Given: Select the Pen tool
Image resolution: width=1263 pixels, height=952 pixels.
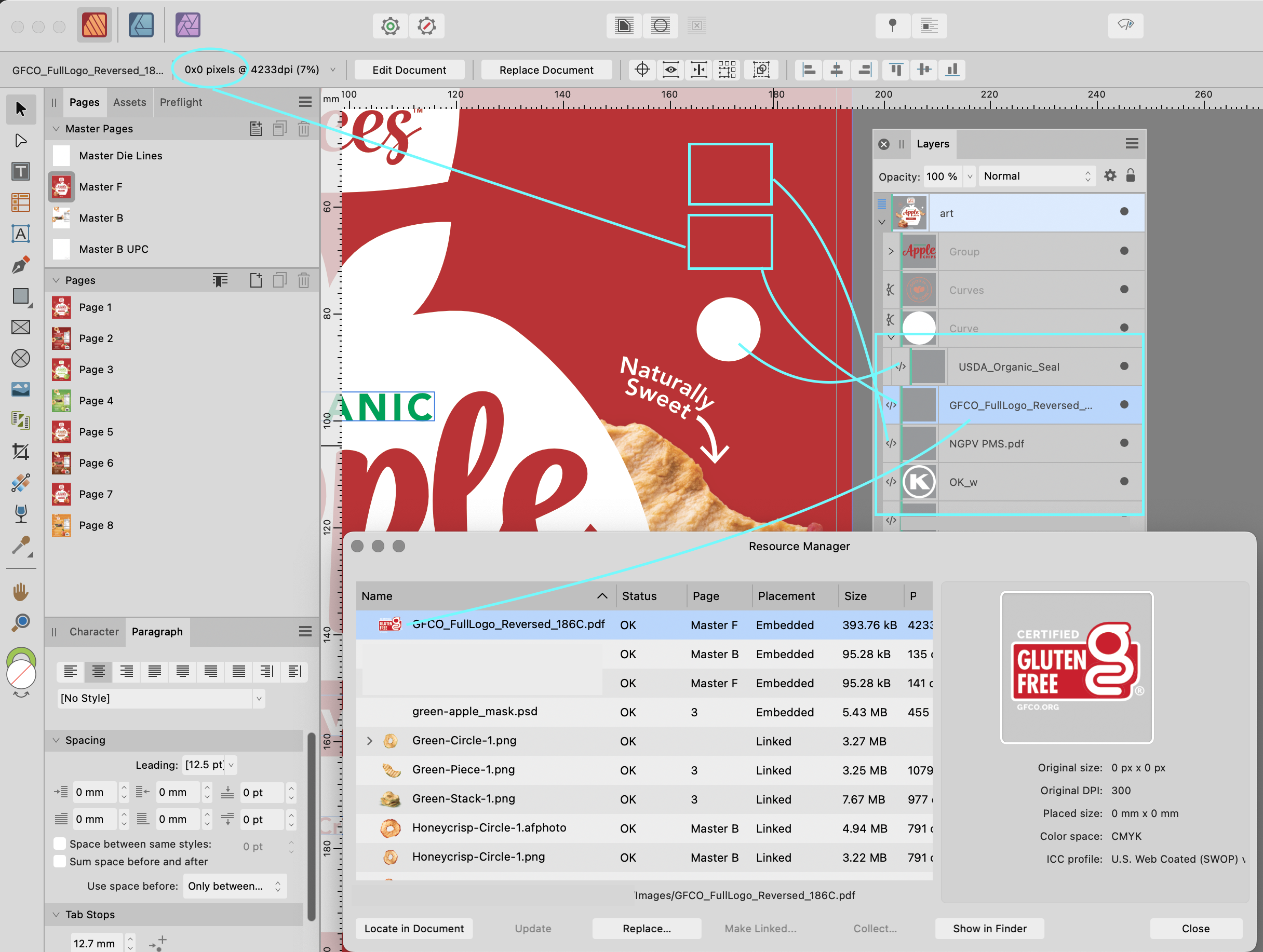Looking at the screenshot, I should 21,265.
